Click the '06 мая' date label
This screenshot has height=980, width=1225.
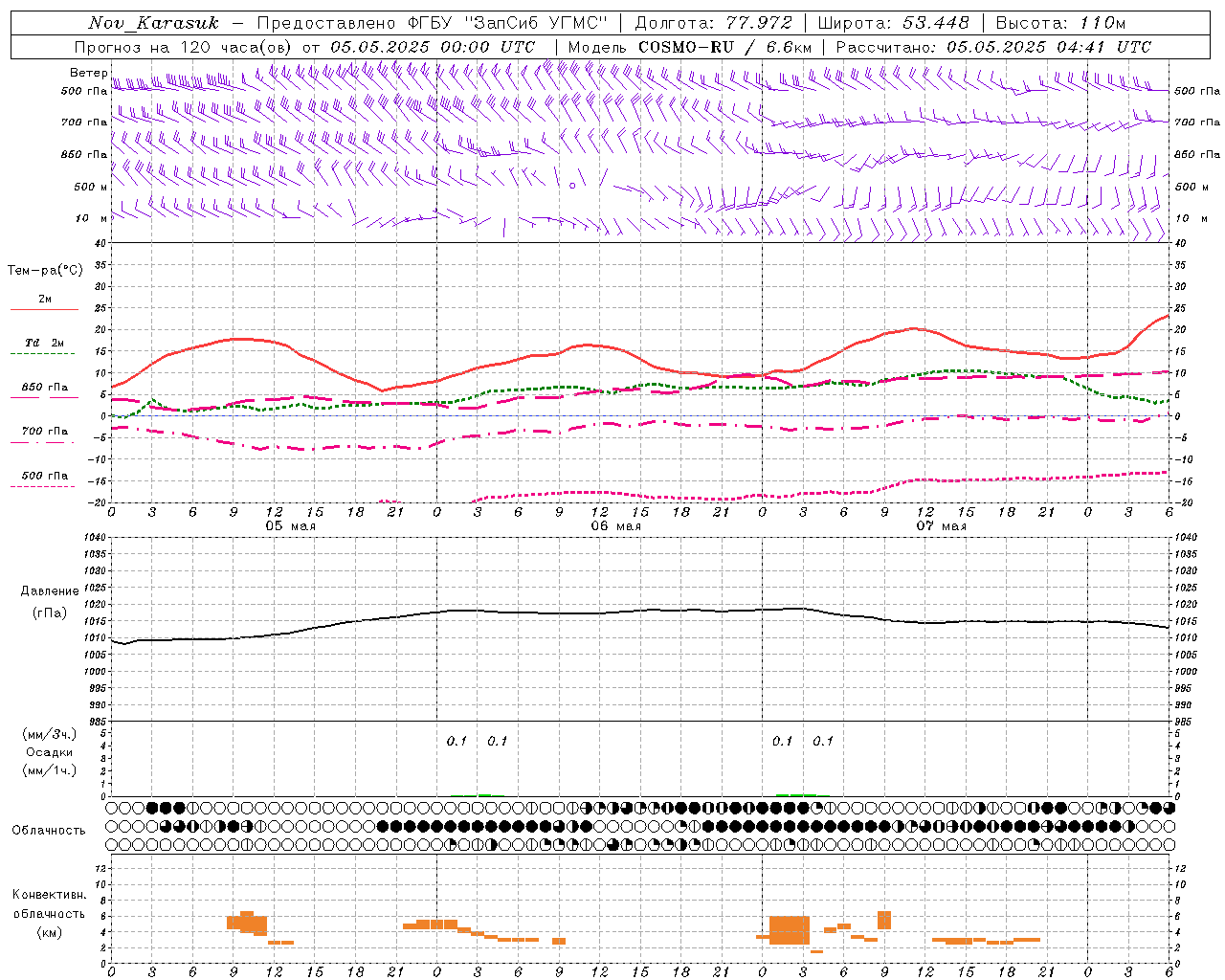click(x=615, y=526)
